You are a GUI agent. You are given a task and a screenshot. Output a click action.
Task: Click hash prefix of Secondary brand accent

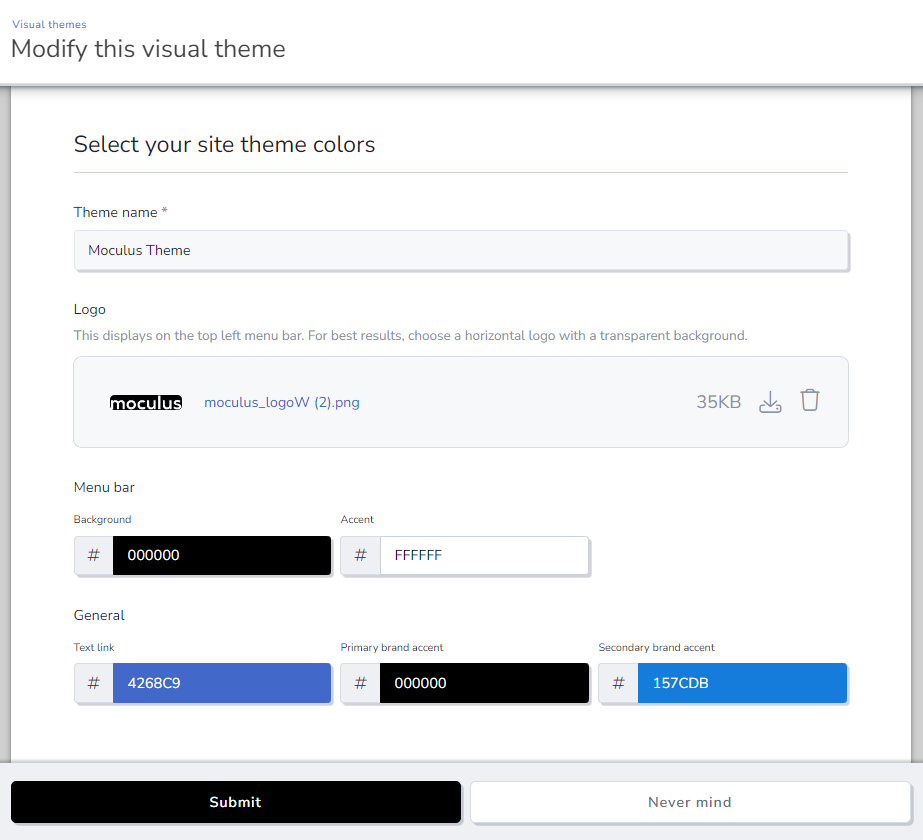point(619,684)
